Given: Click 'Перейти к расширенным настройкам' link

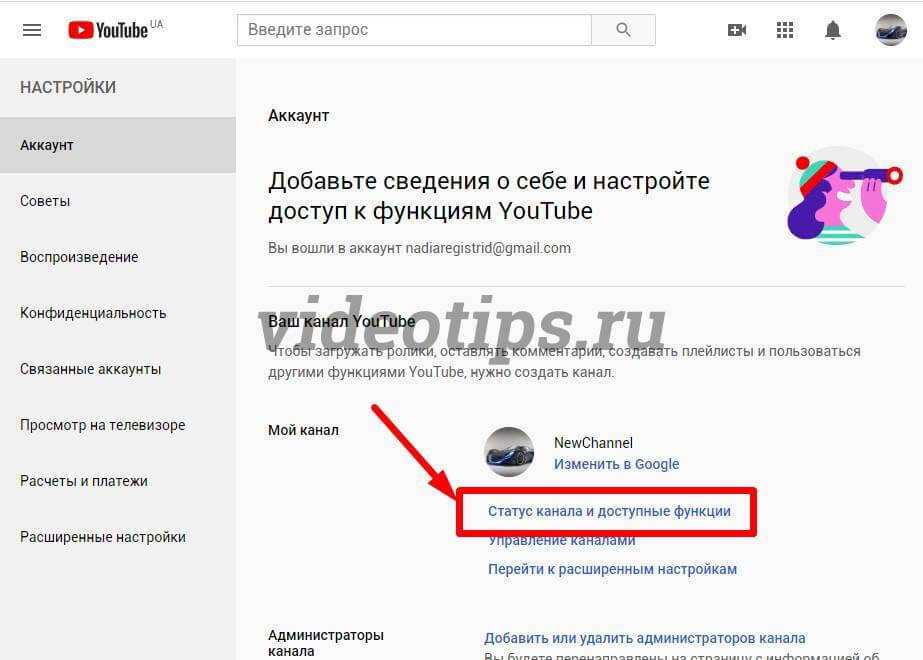Looking at the screenshot, I should pos(612,569).
